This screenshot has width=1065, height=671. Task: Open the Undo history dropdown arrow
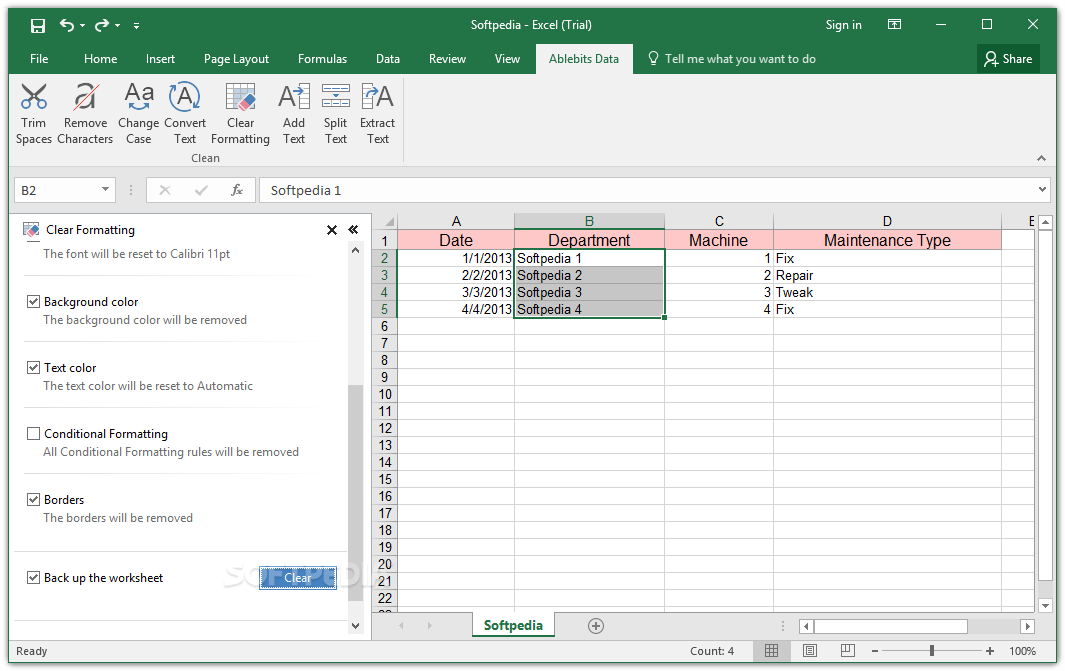82,26
